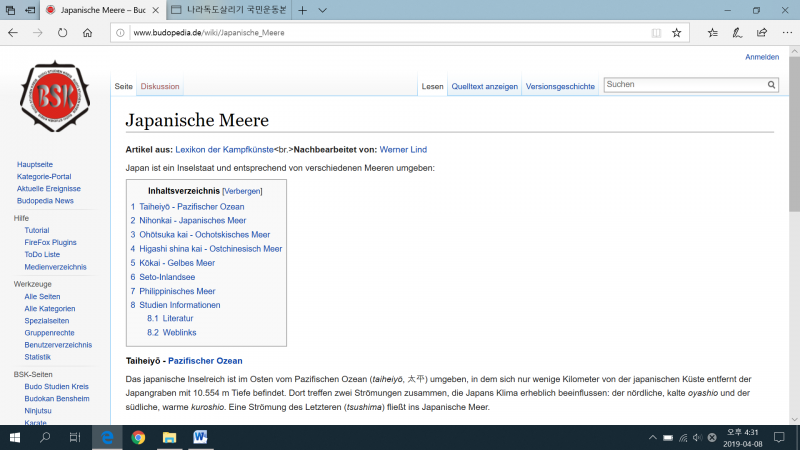Viewport: 800px width, 450px height.
Task: Open the favorites hub icon
Action: click(x=712, y=32)
